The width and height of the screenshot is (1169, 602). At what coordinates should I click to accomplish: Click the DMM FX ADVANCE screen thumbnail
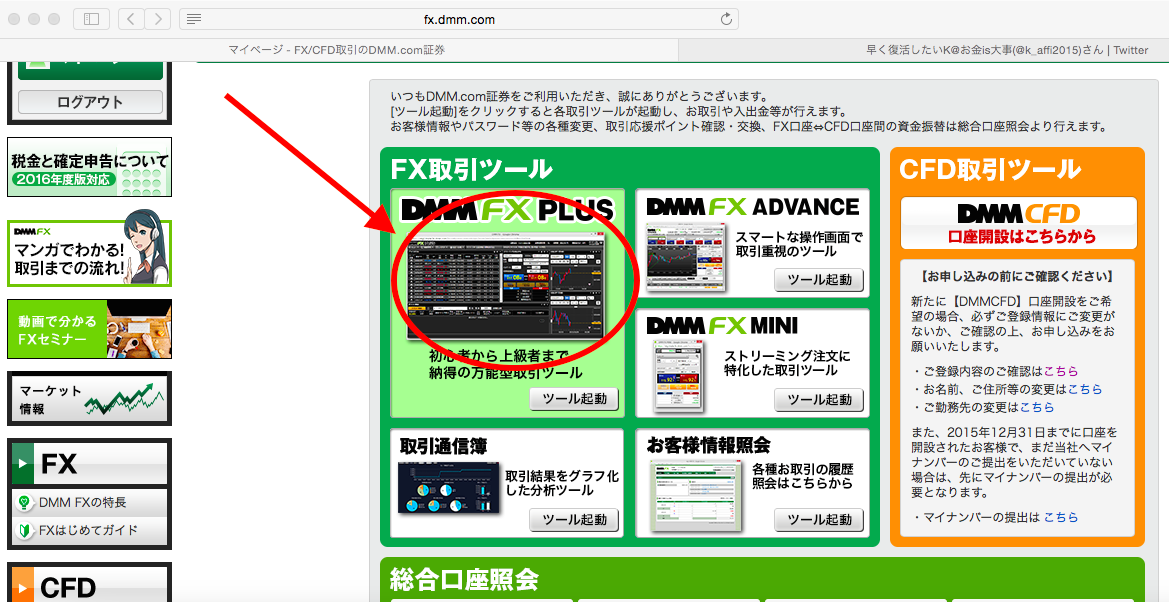point(686,259)
